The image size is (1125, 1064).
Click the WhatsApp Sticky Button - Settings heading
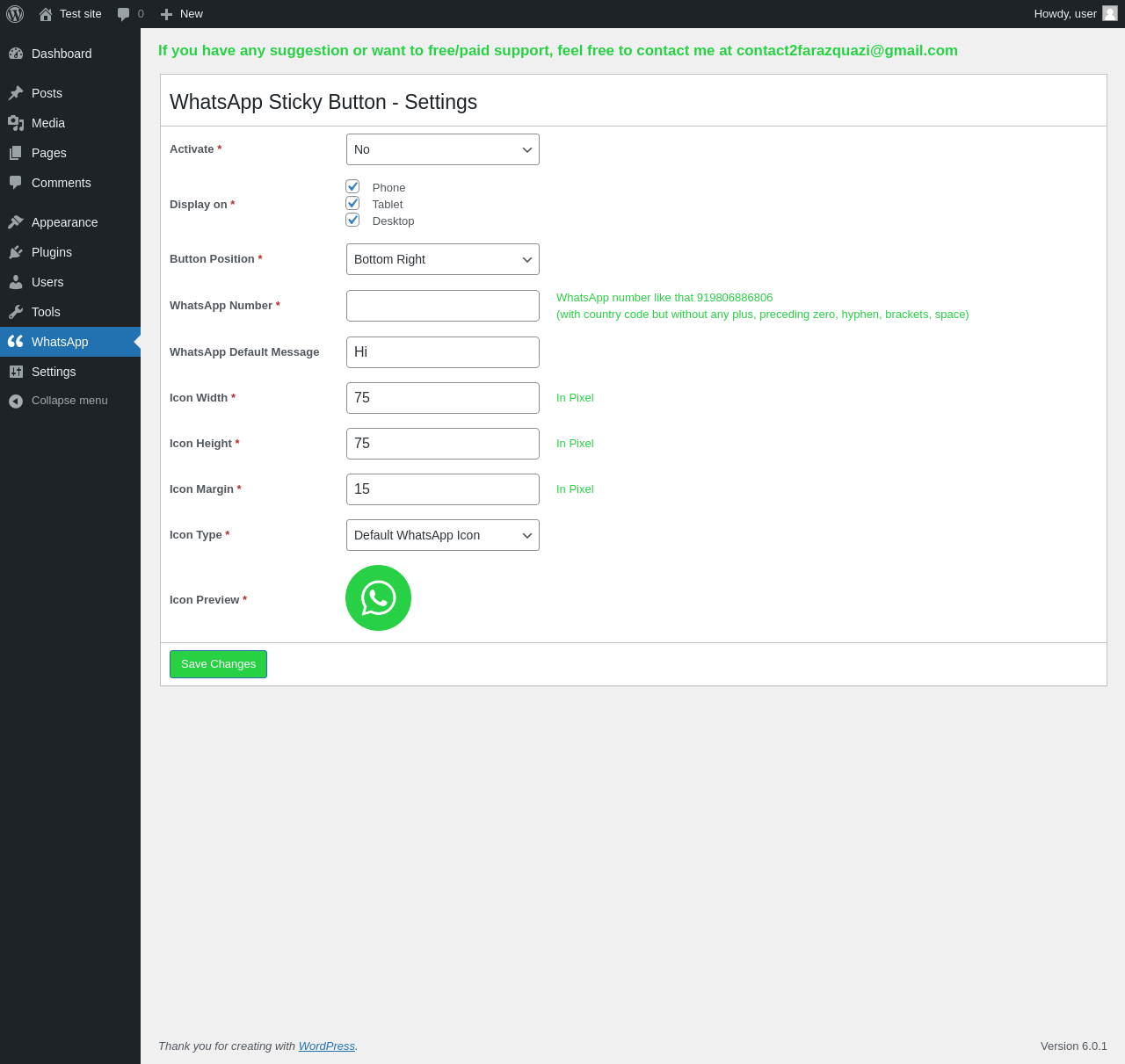coord(323,102)
